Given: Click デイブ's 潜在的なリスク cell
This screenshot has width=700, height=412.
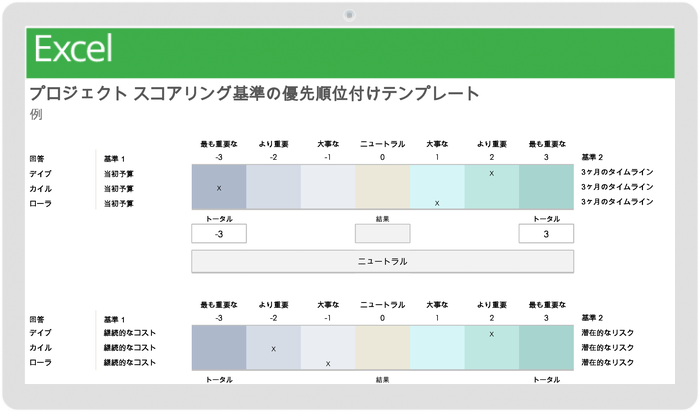Looking at the screenshot, I should [606, 332].
